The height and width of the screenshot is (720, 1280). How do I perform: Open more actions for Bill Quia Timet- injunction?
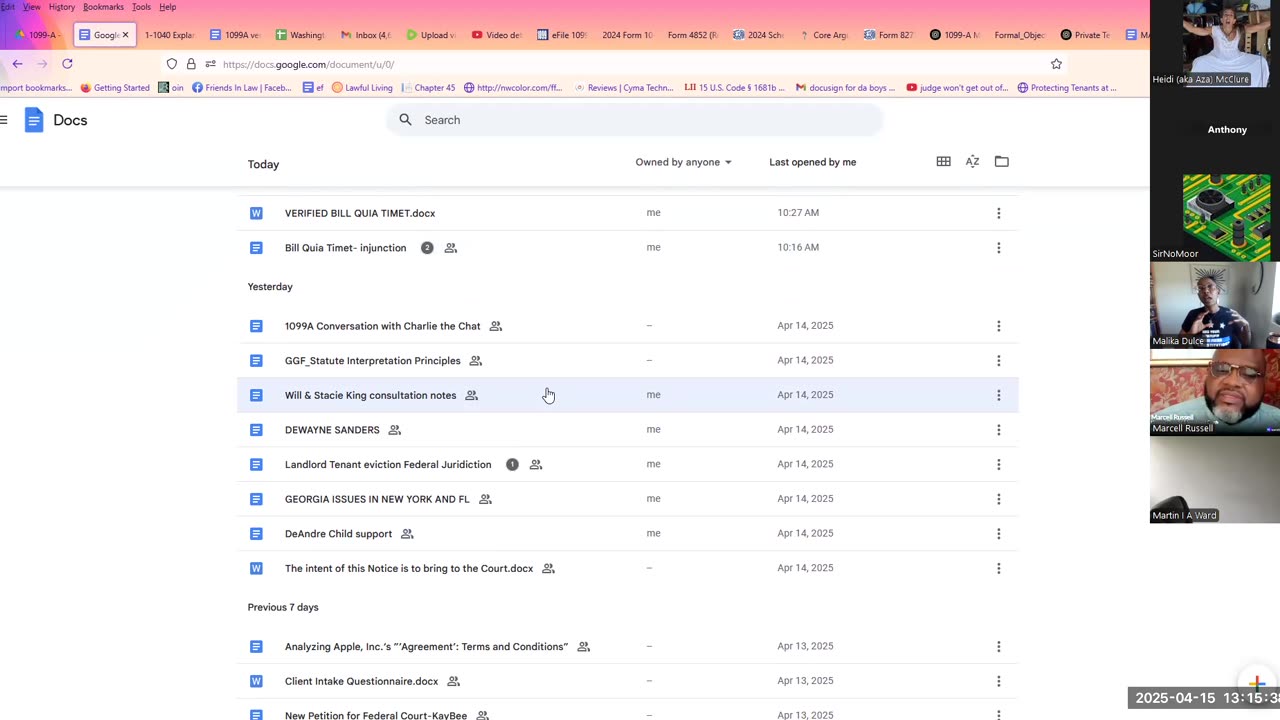point(998,248)
